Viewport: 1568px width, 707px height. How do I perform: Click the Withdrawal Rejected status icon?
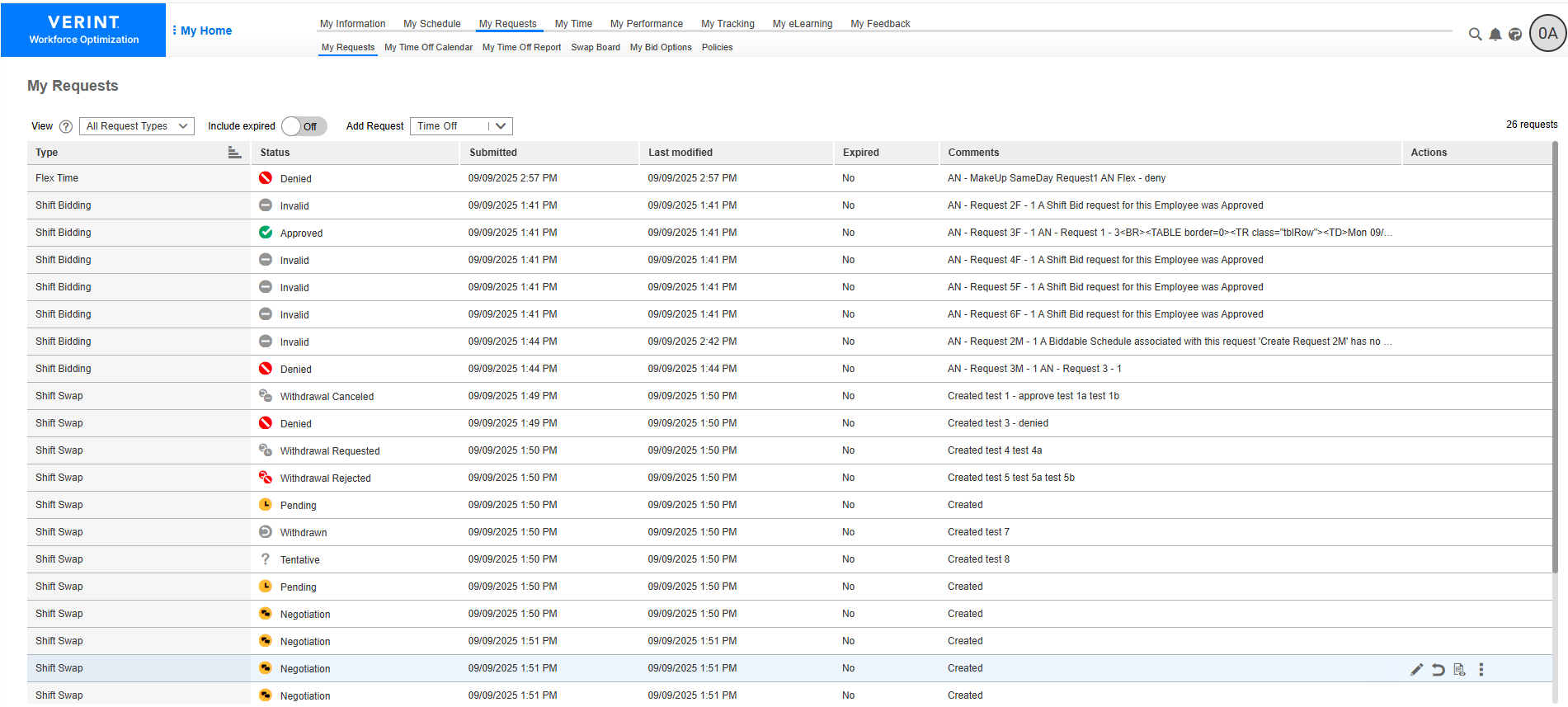tap(266, 478)
